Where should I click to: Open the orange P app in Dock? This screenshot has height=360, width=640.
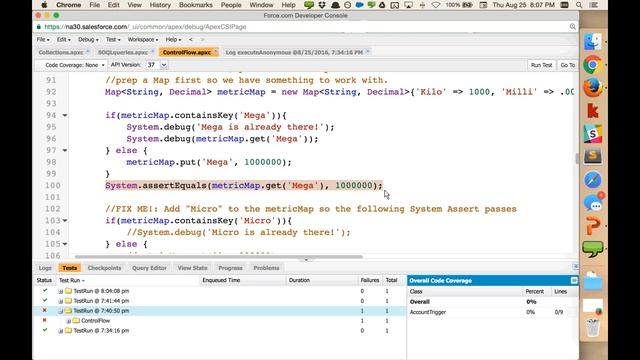tap(593, 226)
